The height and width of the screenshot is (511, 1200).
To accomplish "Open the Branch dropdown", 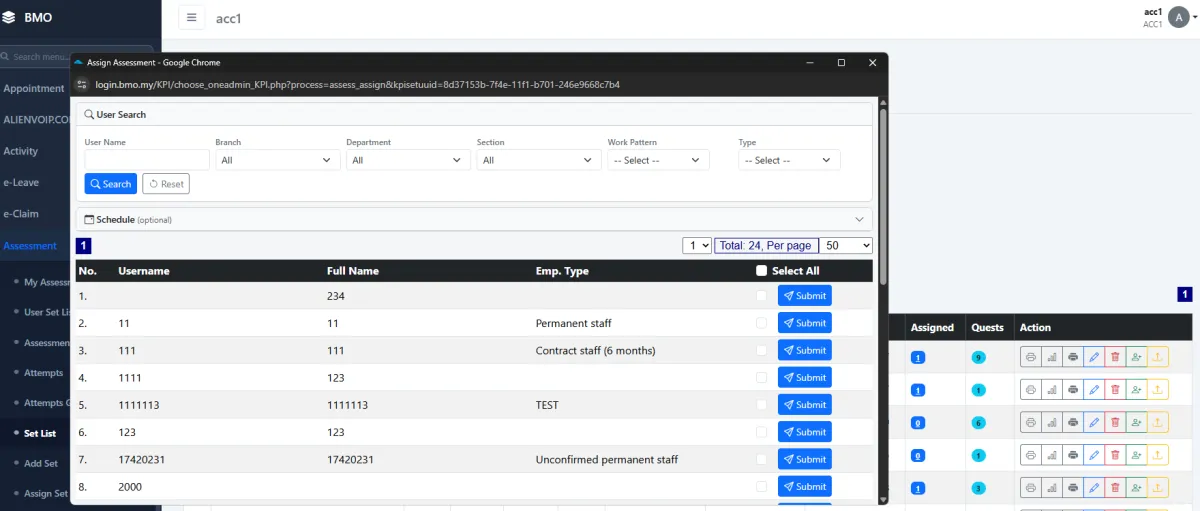I will (x=278, y=160).
